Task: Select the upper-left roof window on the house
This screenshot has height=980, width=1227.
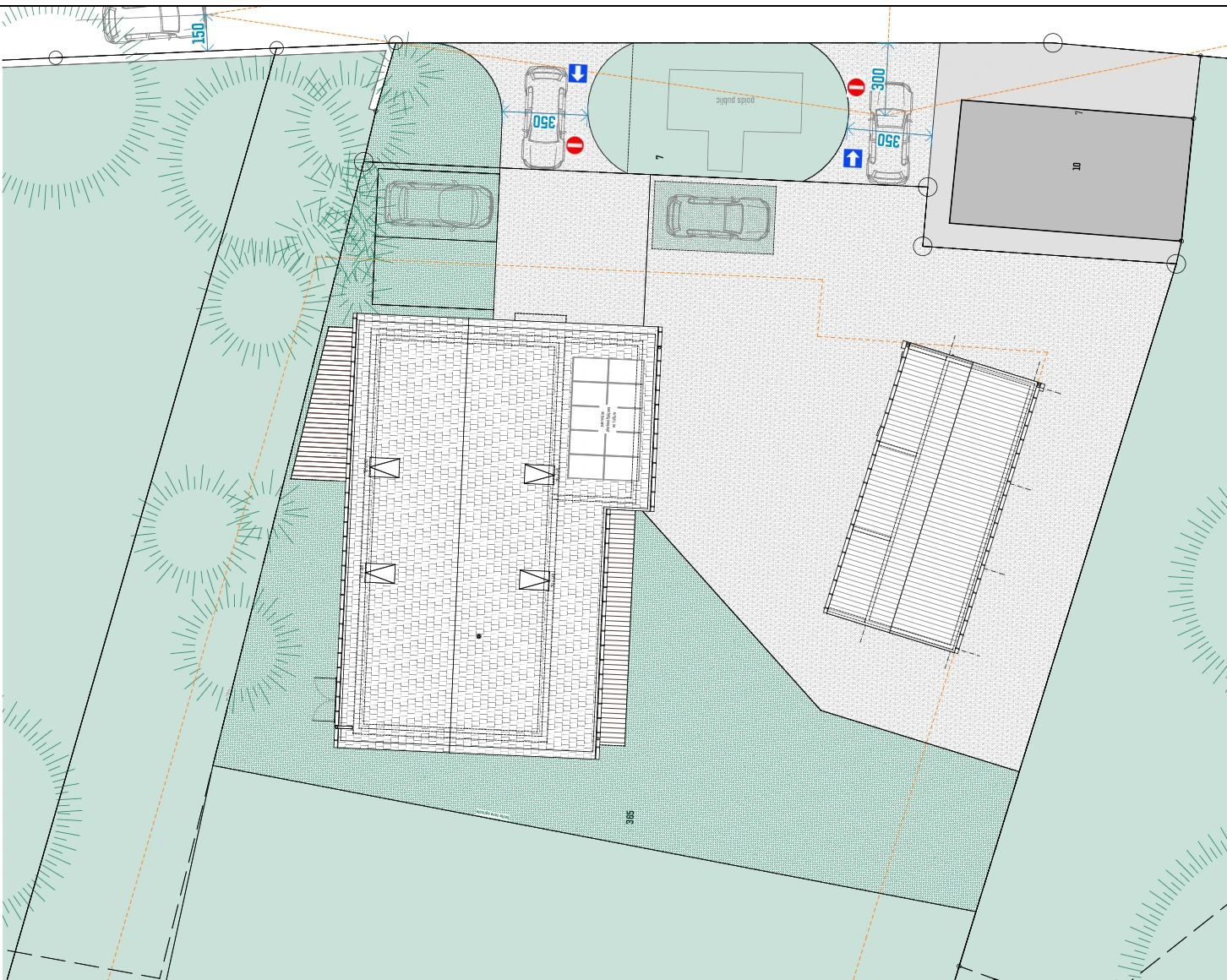Action: point(384,467)
